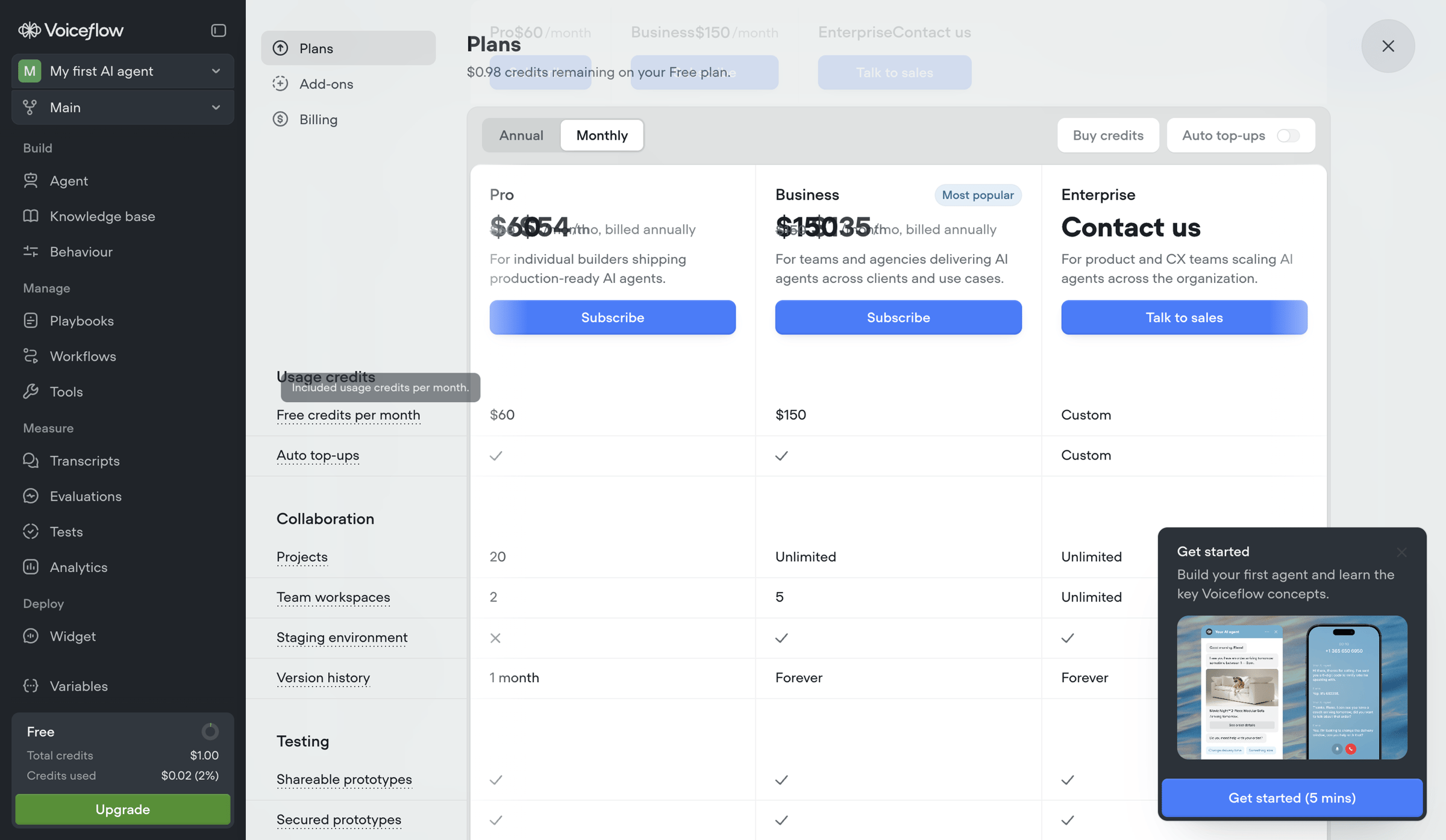The height and width of the screenshot is (840, 1446).
Task: Click Get started (5 mins) button
Action: 1292,798
